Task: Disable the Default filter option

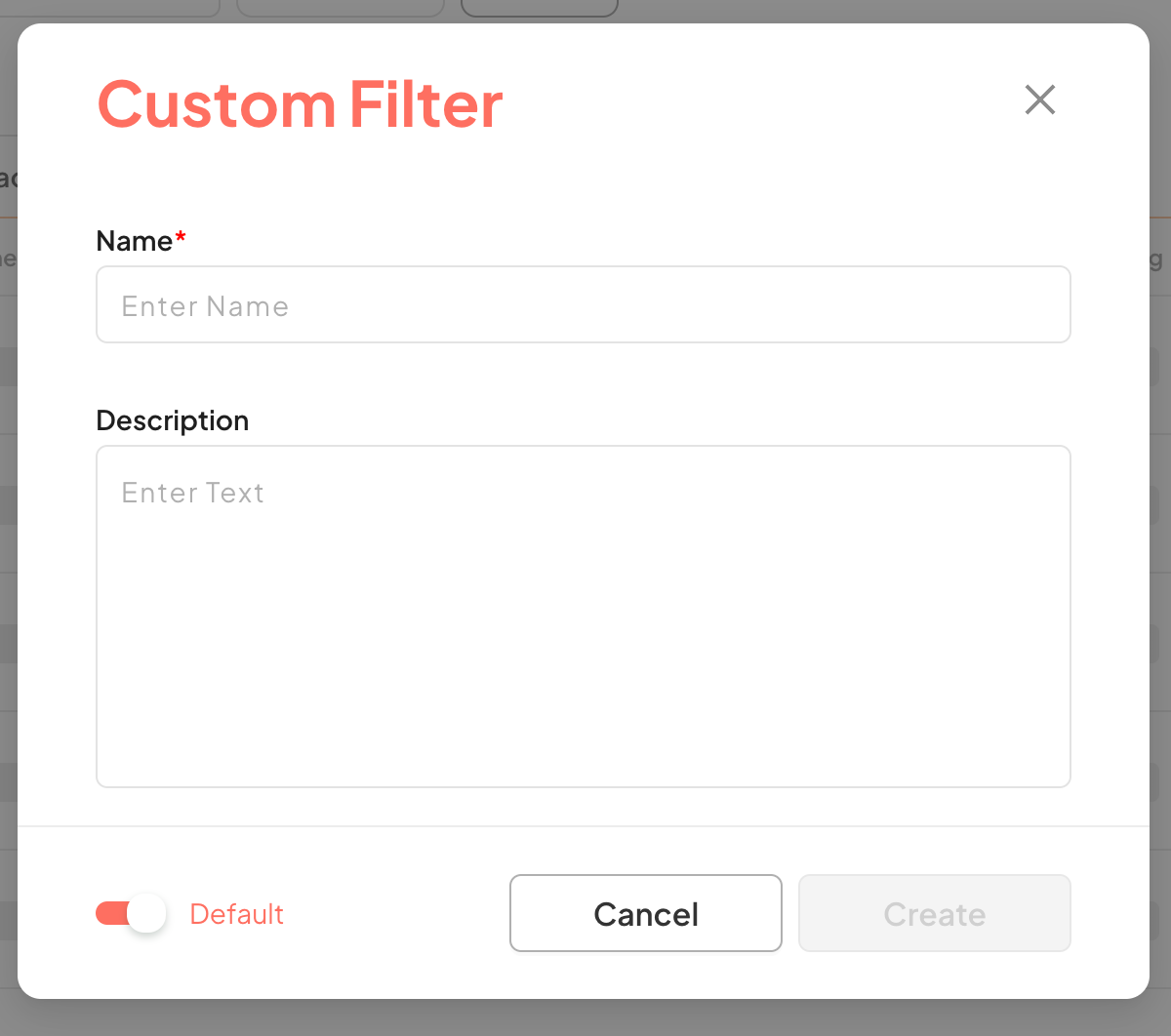Action: (x=131, y=914)
